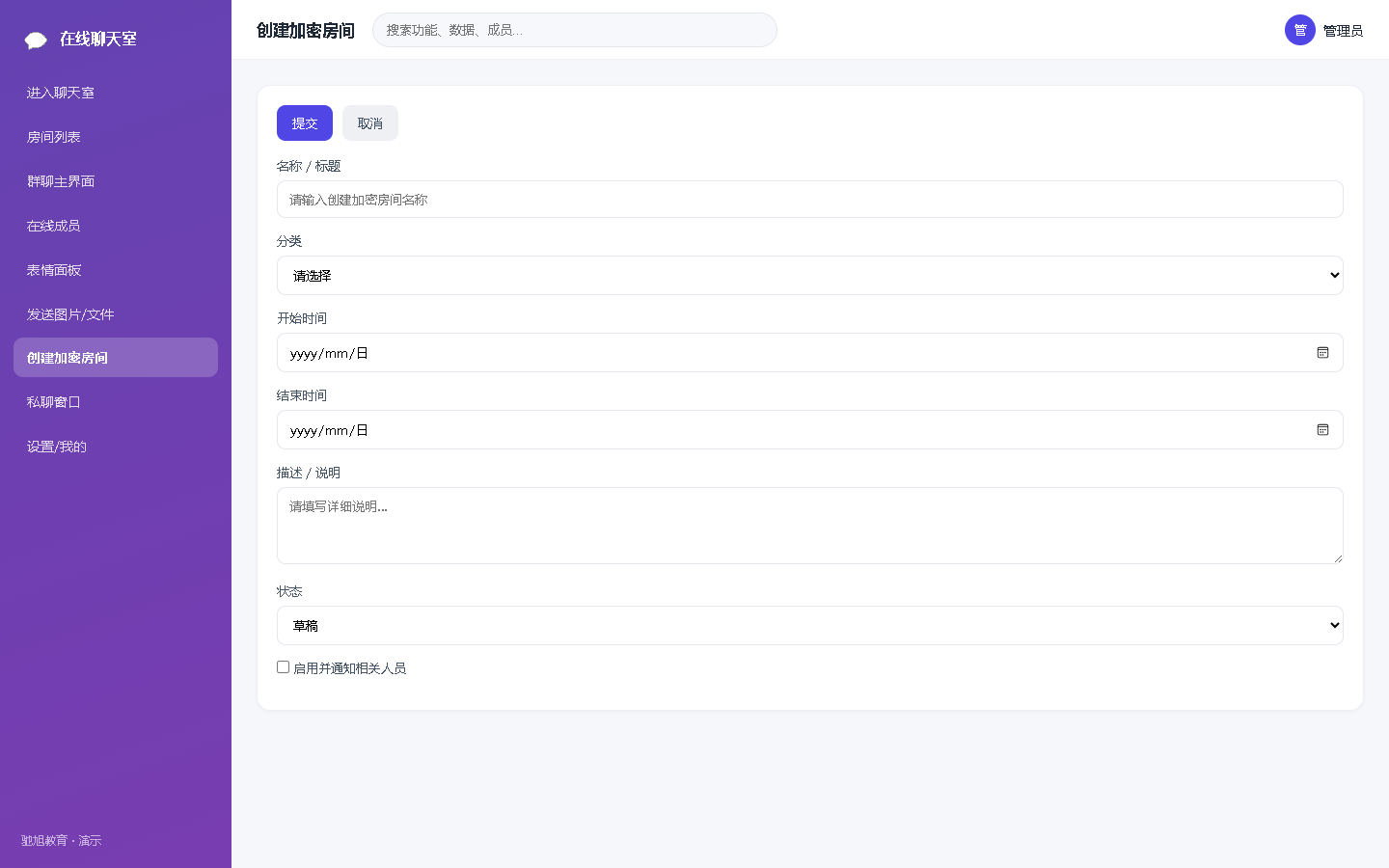Select 发送图片/文件 in the sidebar
The width and height of the screenshot is (1389, 868).
[x=116, y=314]
